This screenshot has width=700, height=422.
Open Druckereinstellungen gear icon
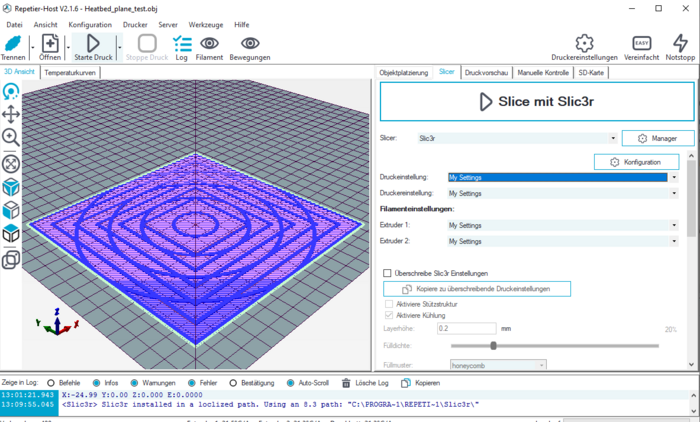[584, 43]
